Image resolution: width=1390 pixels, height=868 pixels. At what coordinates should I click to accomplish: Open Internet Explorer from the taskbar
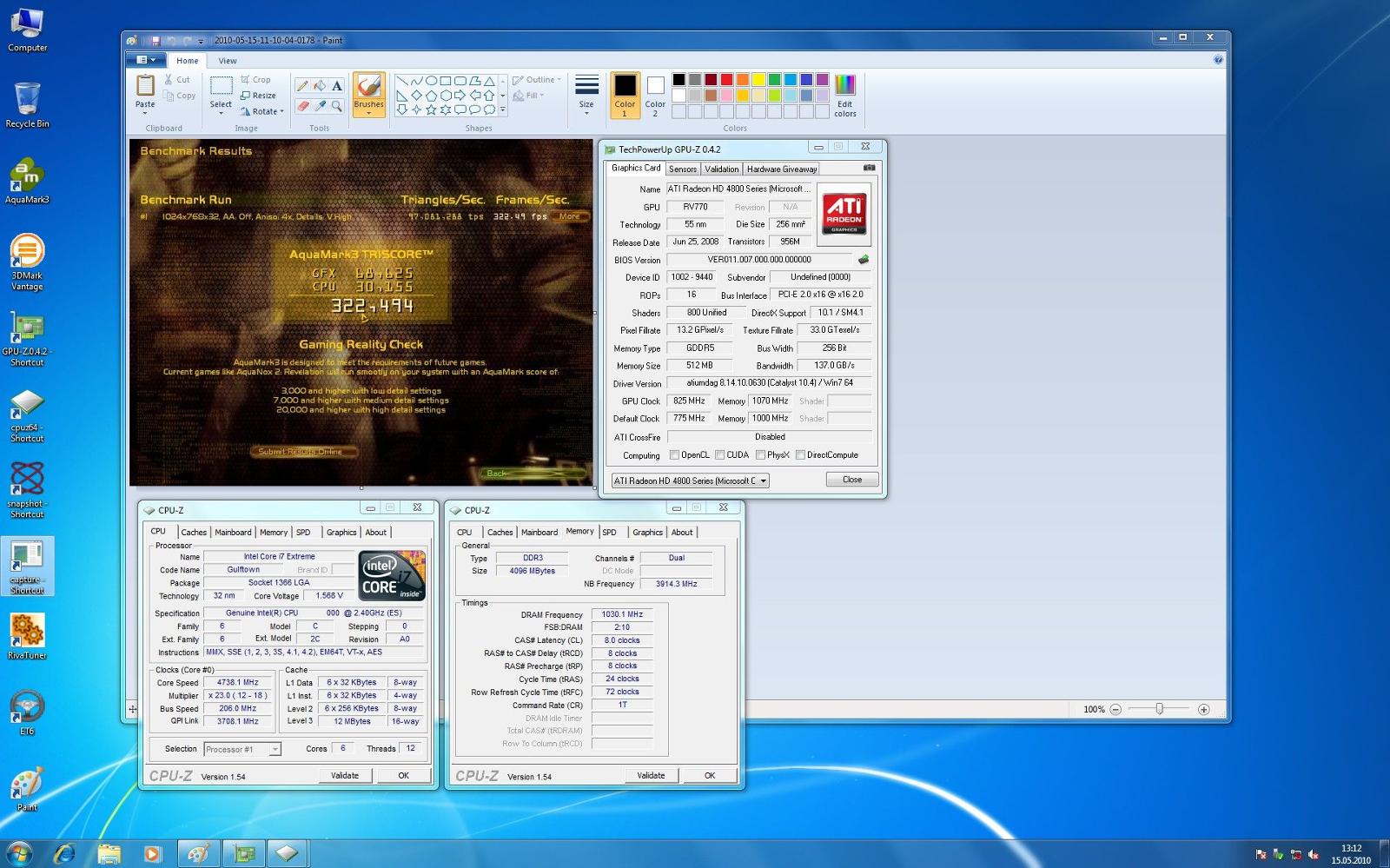coord(64,854)
